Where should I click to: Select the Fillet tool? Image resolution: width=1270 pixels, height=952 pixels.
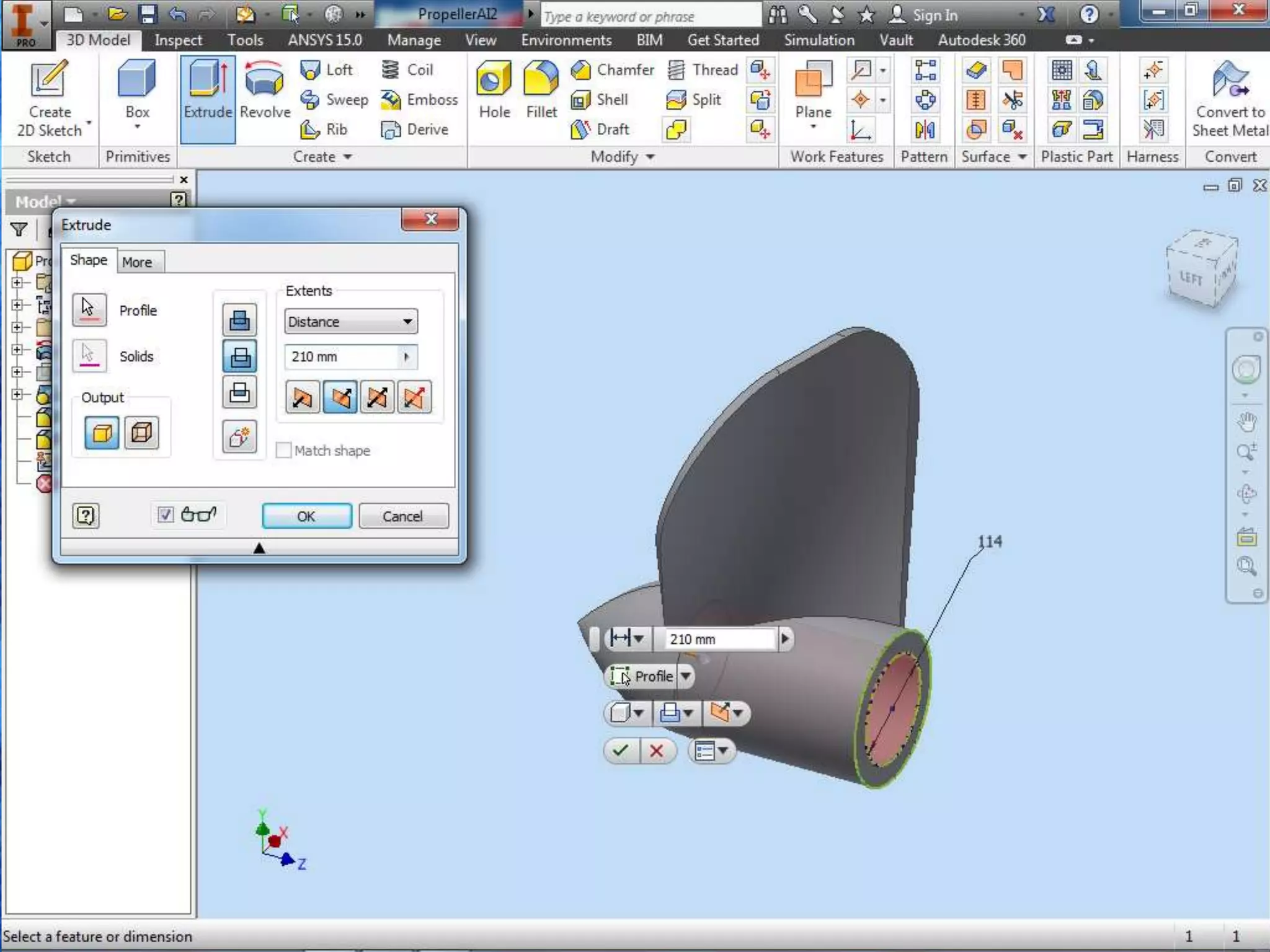(541, 81)
